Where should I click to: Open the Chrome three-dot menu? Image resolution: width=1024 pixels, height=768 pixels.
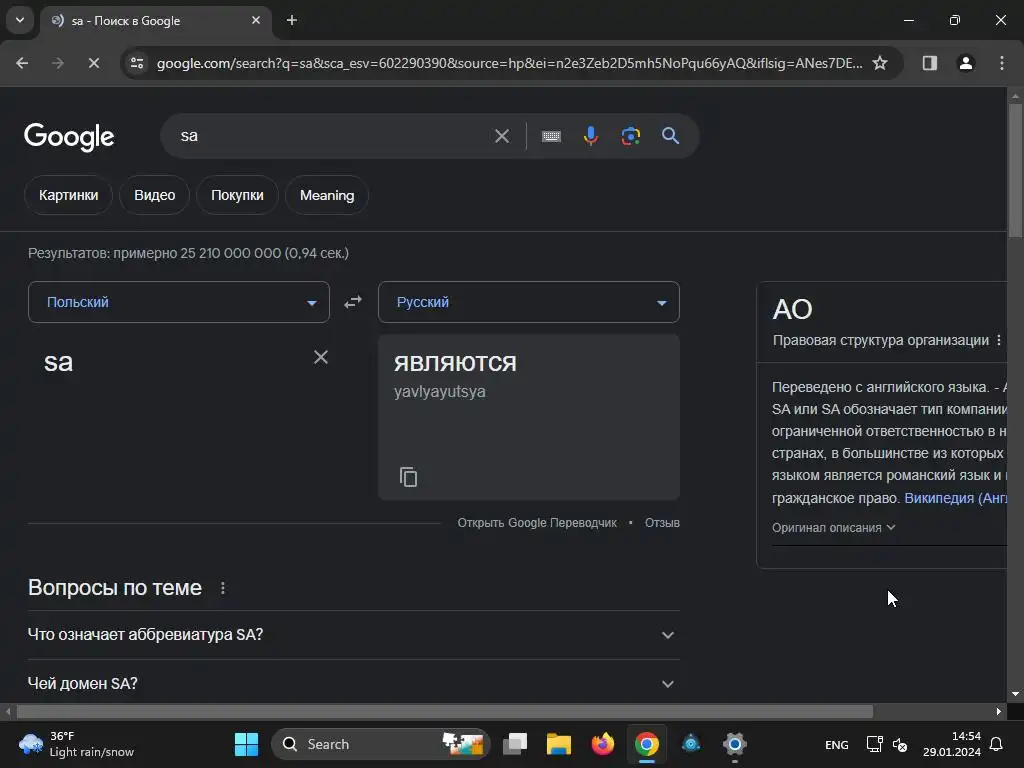[1002, 63]
